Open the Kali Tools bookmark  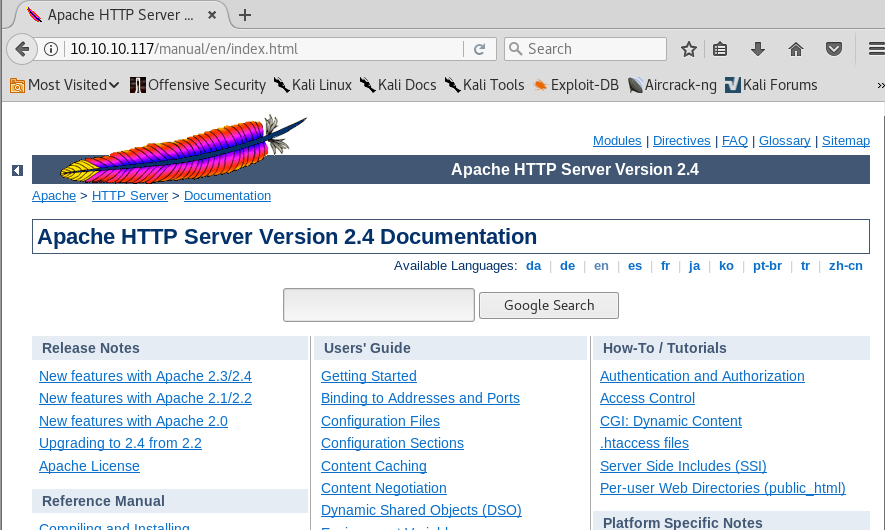(x=485, y=85)
